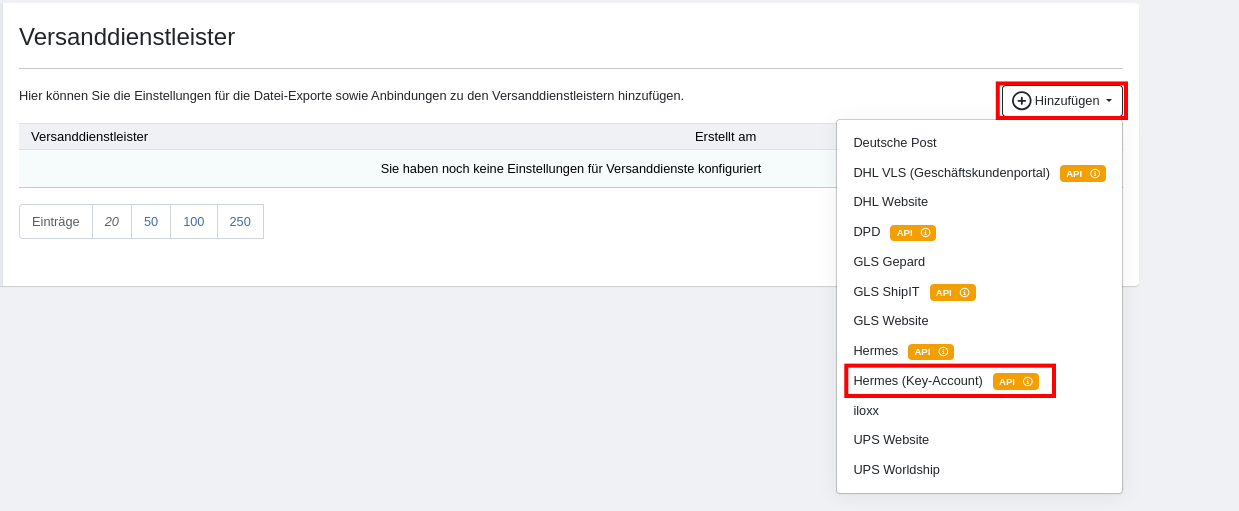Click the Einträge pagination label
1239x511 pixels.
coord(56,222)
